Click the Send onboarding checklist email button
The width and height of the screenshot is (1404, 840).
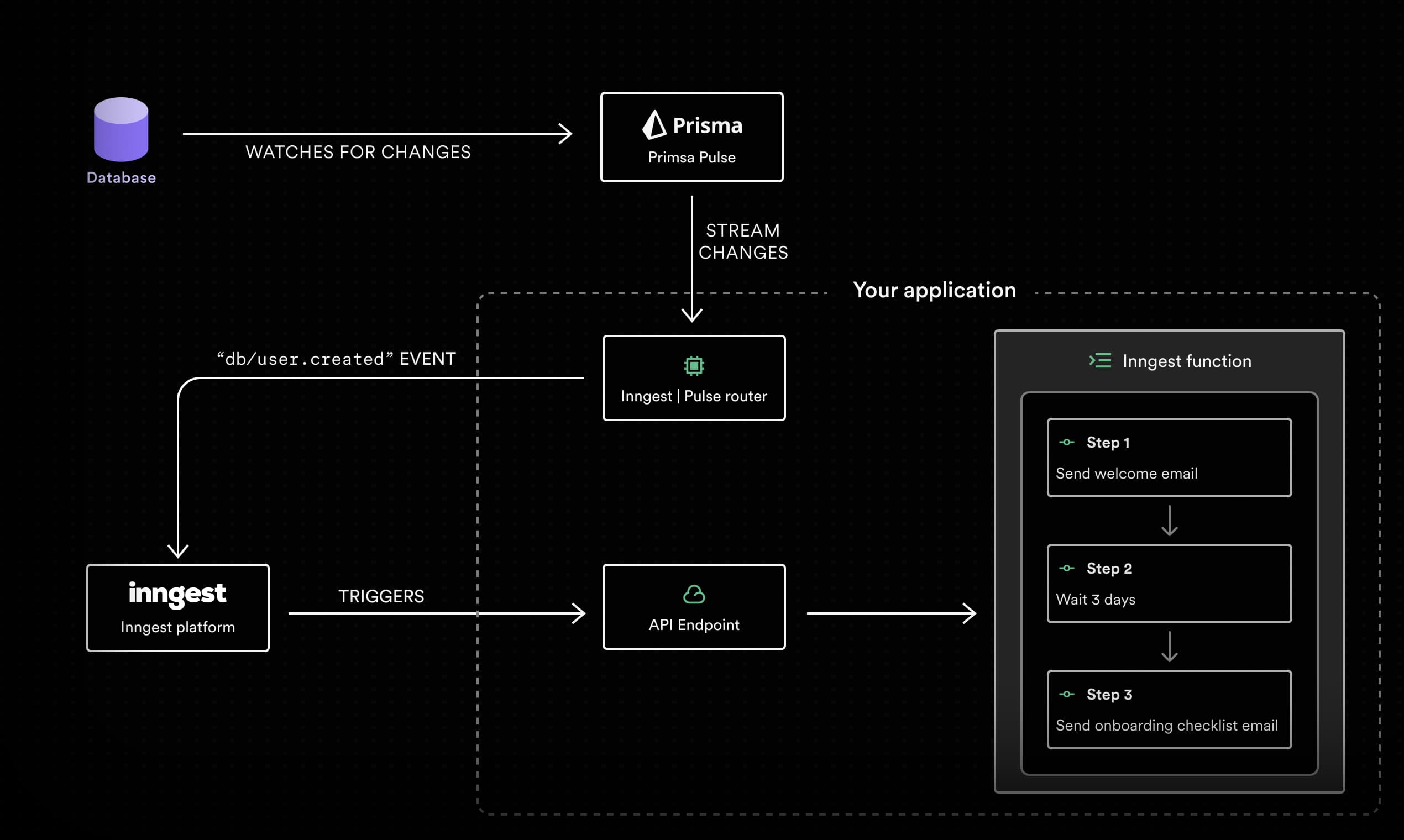[x=1176, y=725]
